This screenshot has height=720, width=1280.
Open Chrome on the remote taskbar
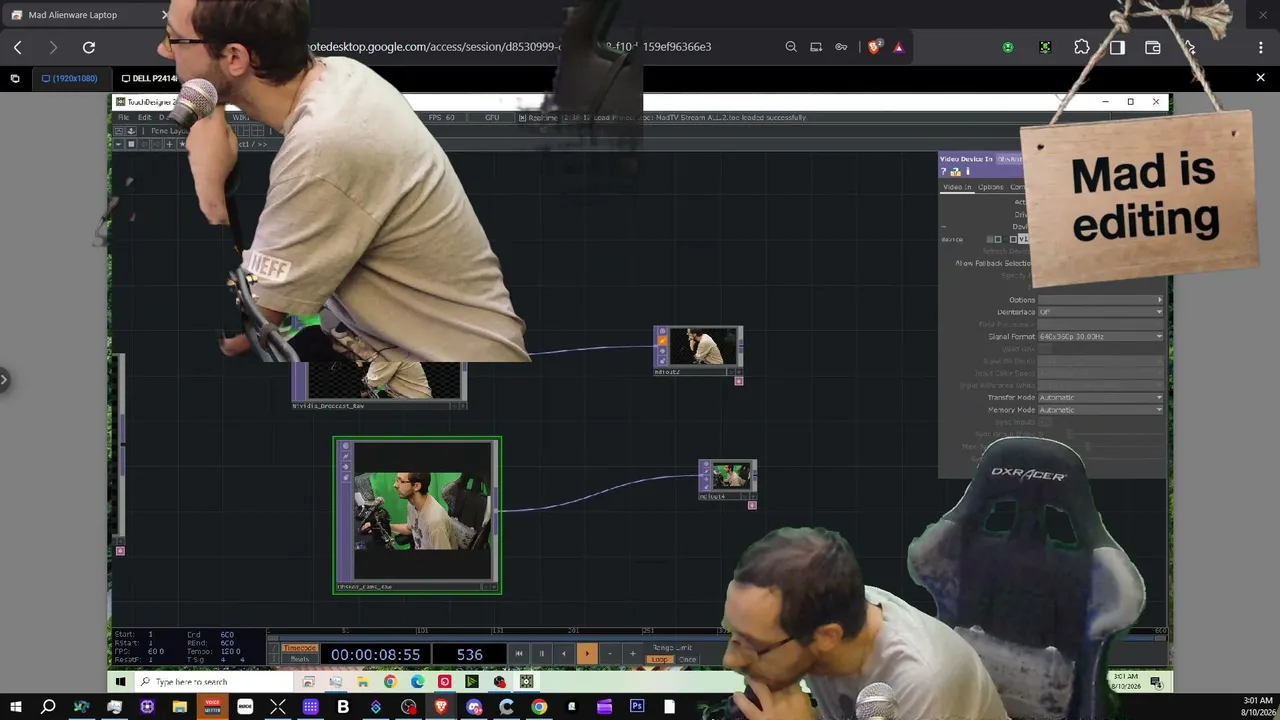pos(390,682)
